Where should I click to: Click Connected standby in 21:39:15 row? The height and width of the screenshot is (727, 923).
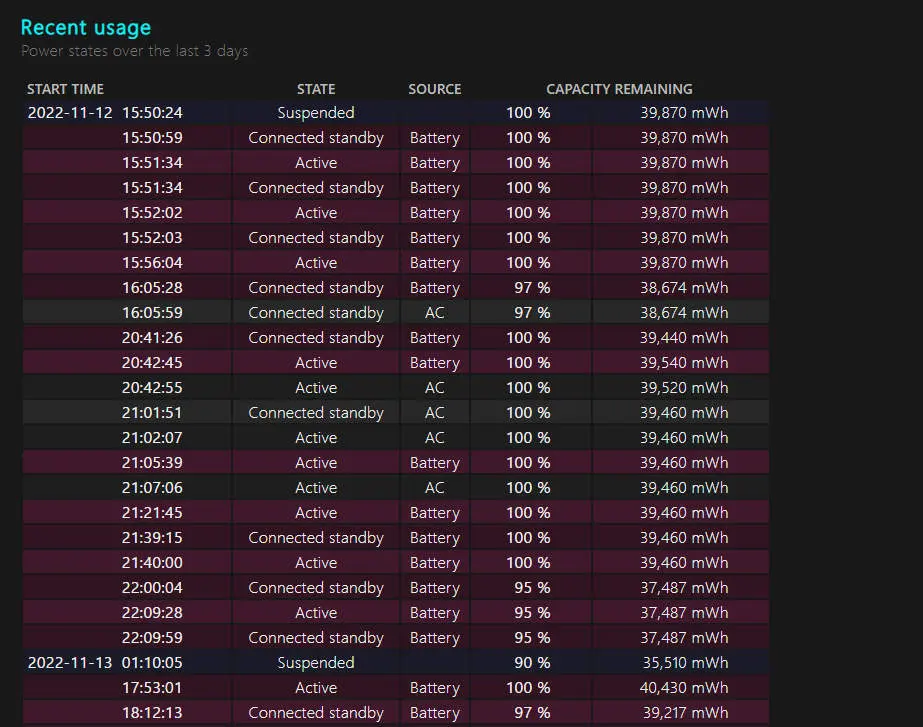[316, 538]
